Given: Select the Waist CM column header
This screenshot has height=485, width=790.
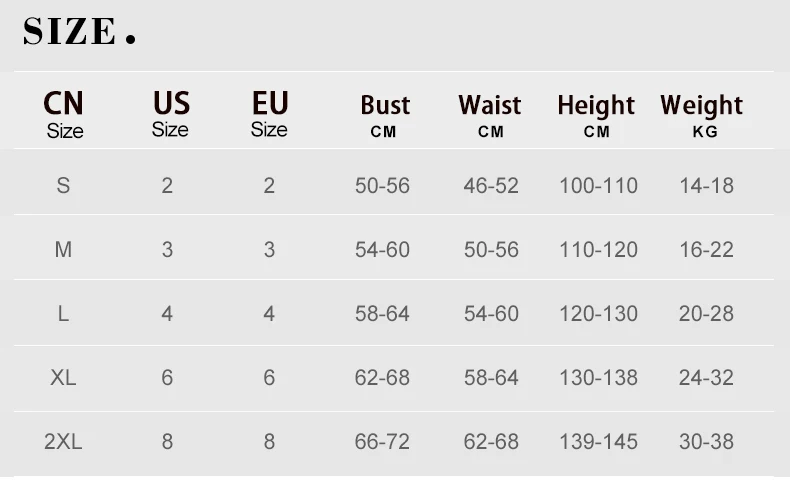Looking at the screenshot, I should coord(490,114).
